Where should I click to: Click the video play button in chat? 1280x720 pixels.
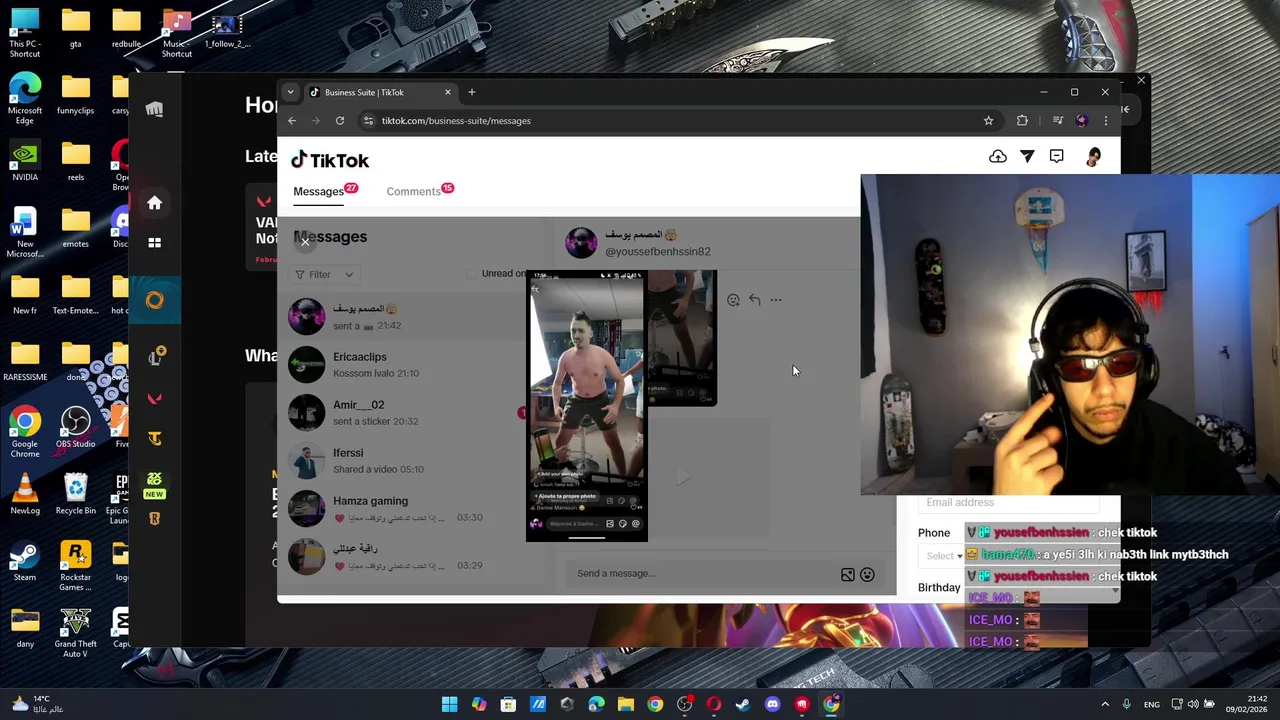pyautogui.click(x=683, y=478)
